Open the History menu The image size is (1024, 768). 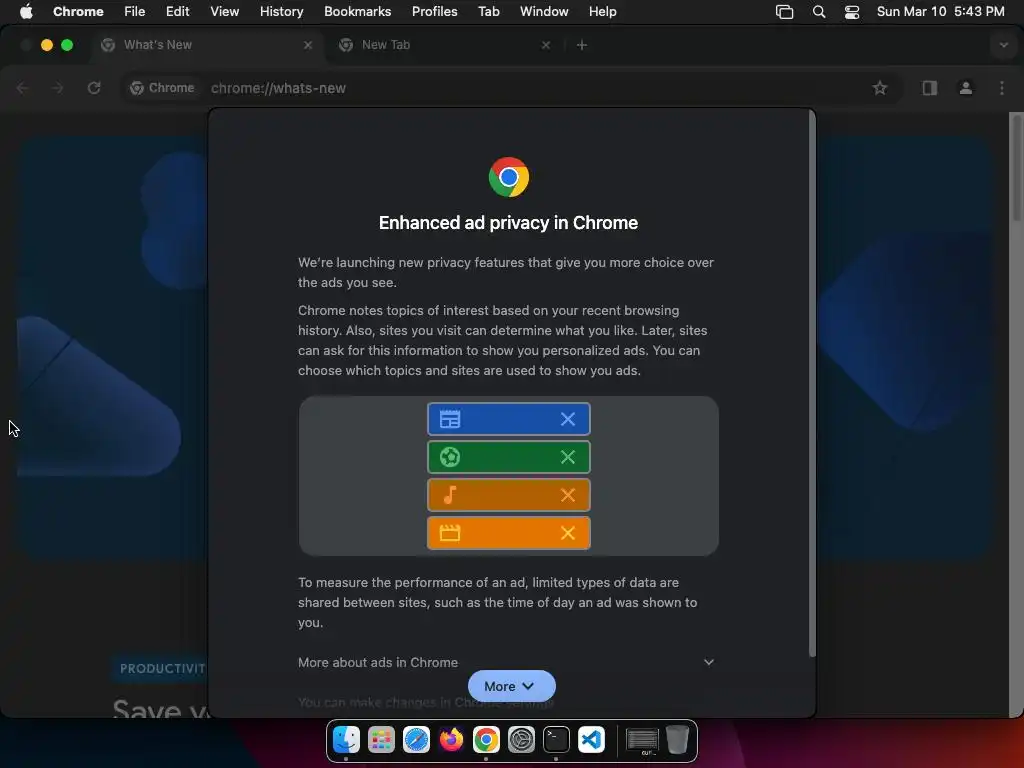(281, 11)
